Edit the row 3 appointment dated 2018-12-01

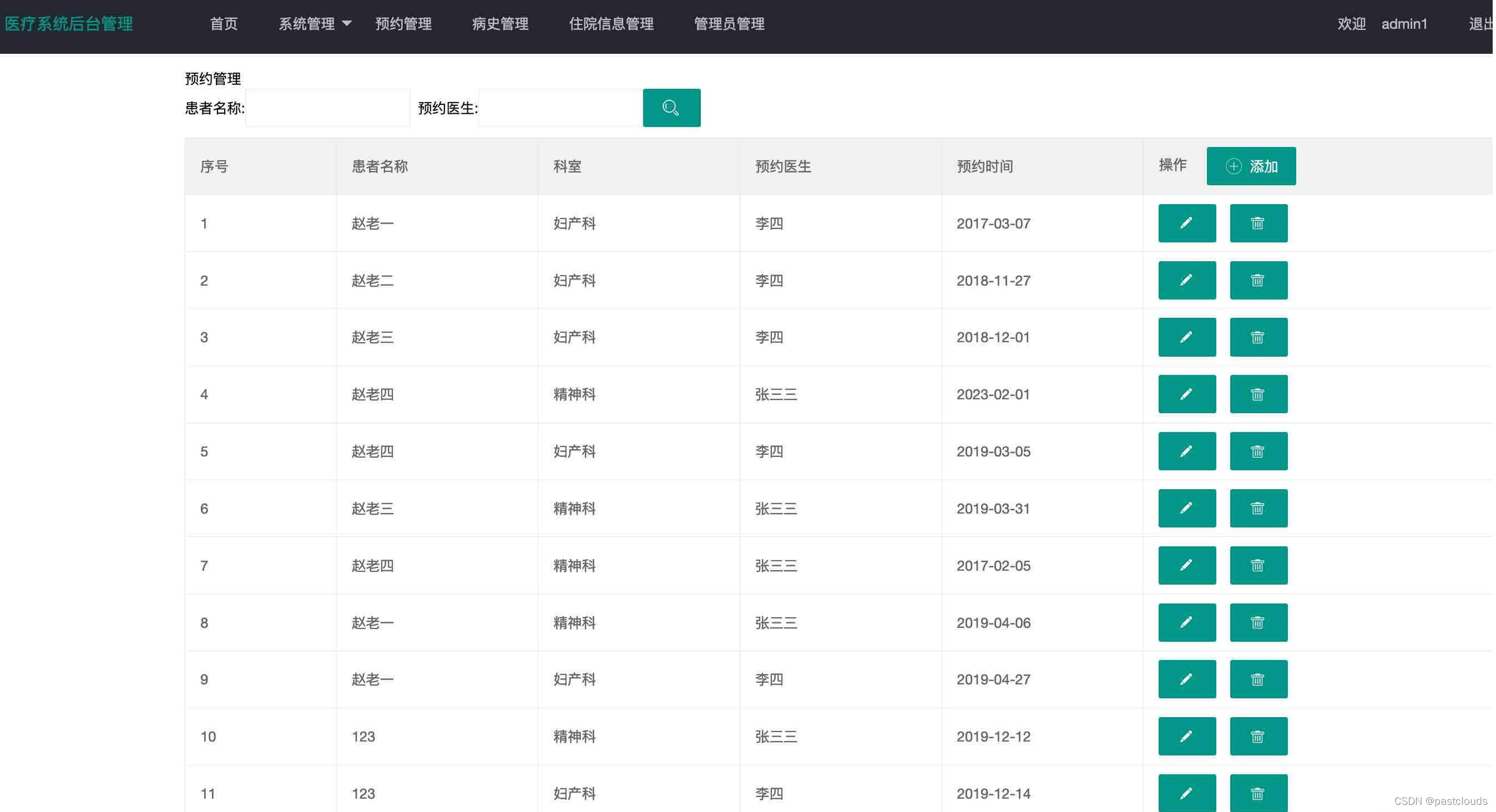tap(1186, 337)
